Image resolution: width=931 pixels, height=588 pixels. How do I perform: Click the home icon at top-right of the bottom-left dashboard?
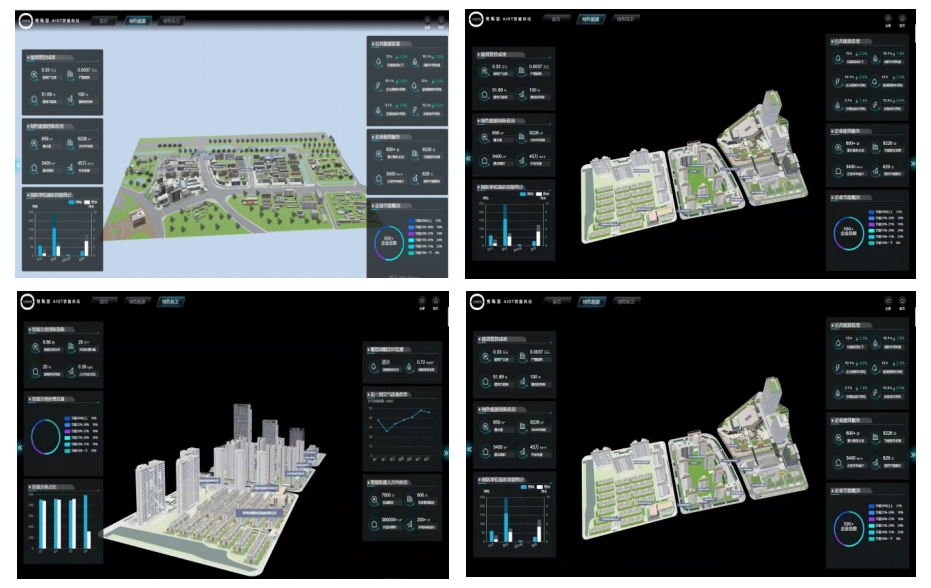[x=436, y=299]
